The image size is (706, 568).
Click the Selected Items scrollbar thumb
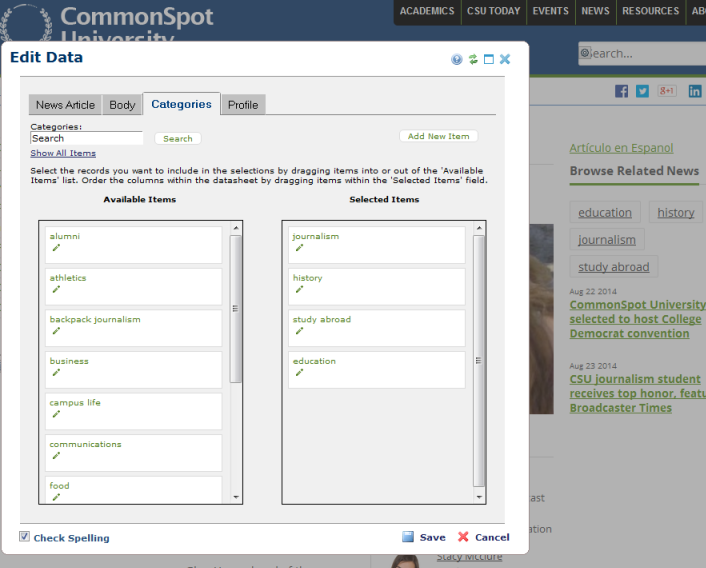pos(479,361)
